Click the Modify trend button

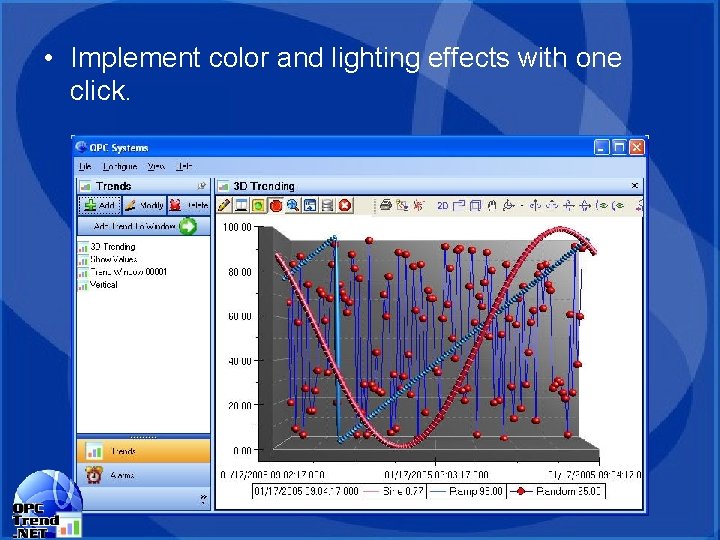point(144,205)
